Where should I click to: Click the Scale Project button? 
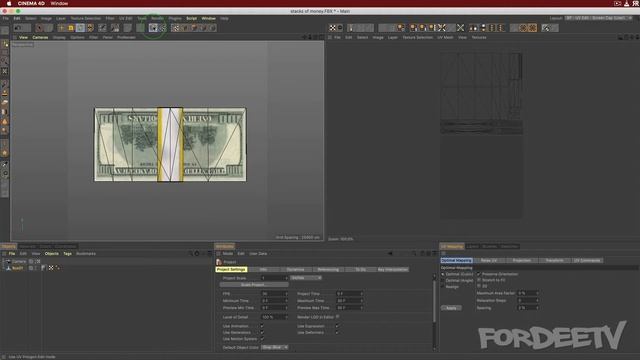coord(254,284)
